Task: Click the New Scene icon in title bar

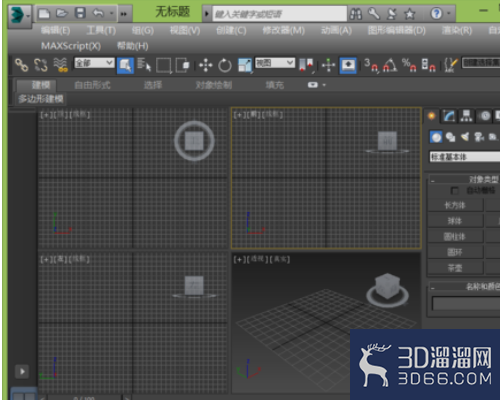Action: [x=44, y=14]
